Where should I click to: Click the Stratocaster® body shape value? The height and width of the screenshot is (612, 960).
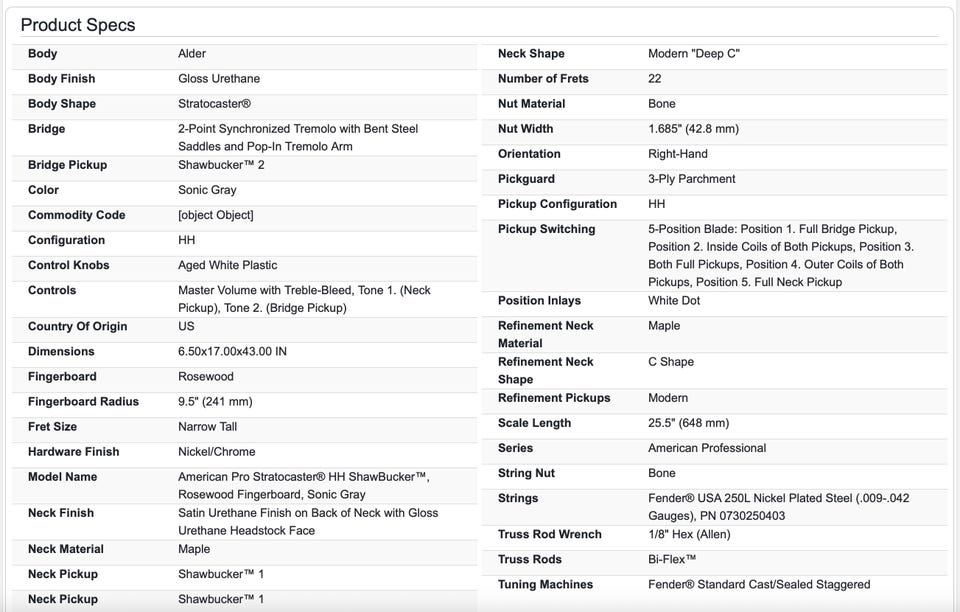(x=214, y=104)
